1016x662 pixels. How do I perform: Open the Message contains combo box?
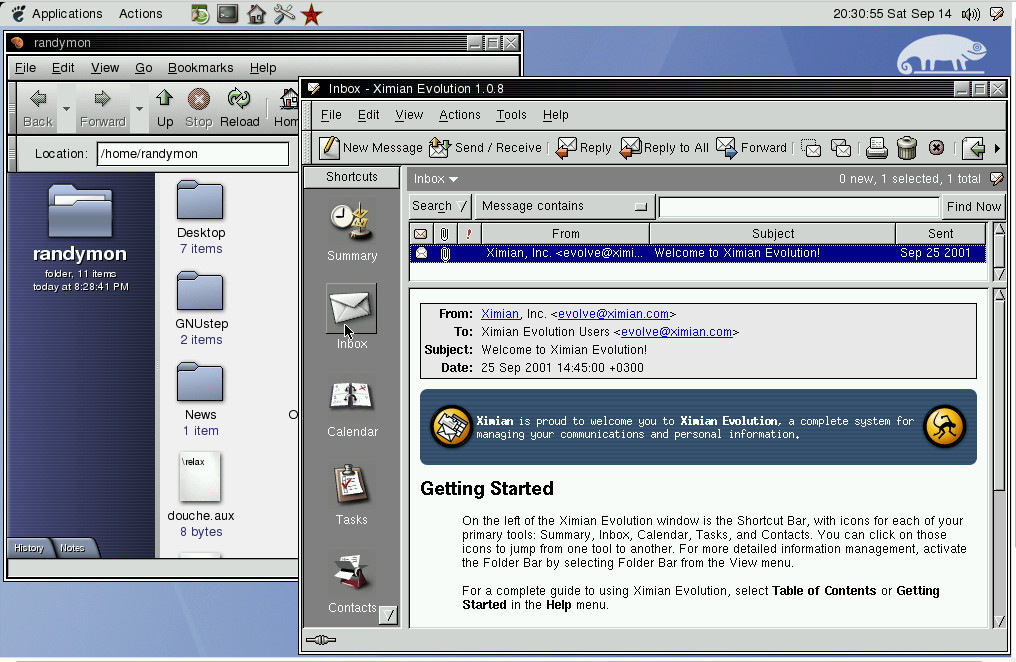564,206
